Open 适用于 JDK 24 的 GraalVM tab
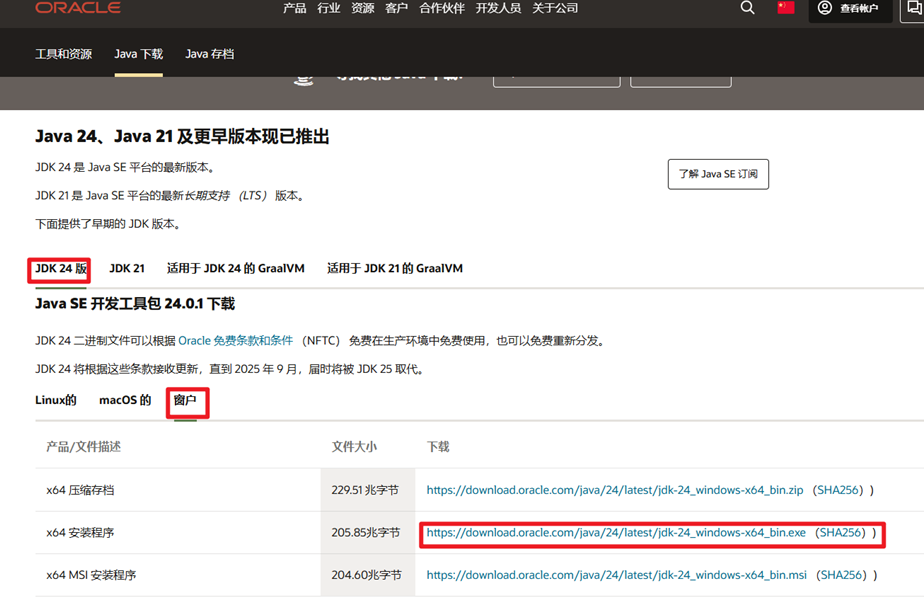The height and width of the screenshot is (598, 924). point(236,269)
